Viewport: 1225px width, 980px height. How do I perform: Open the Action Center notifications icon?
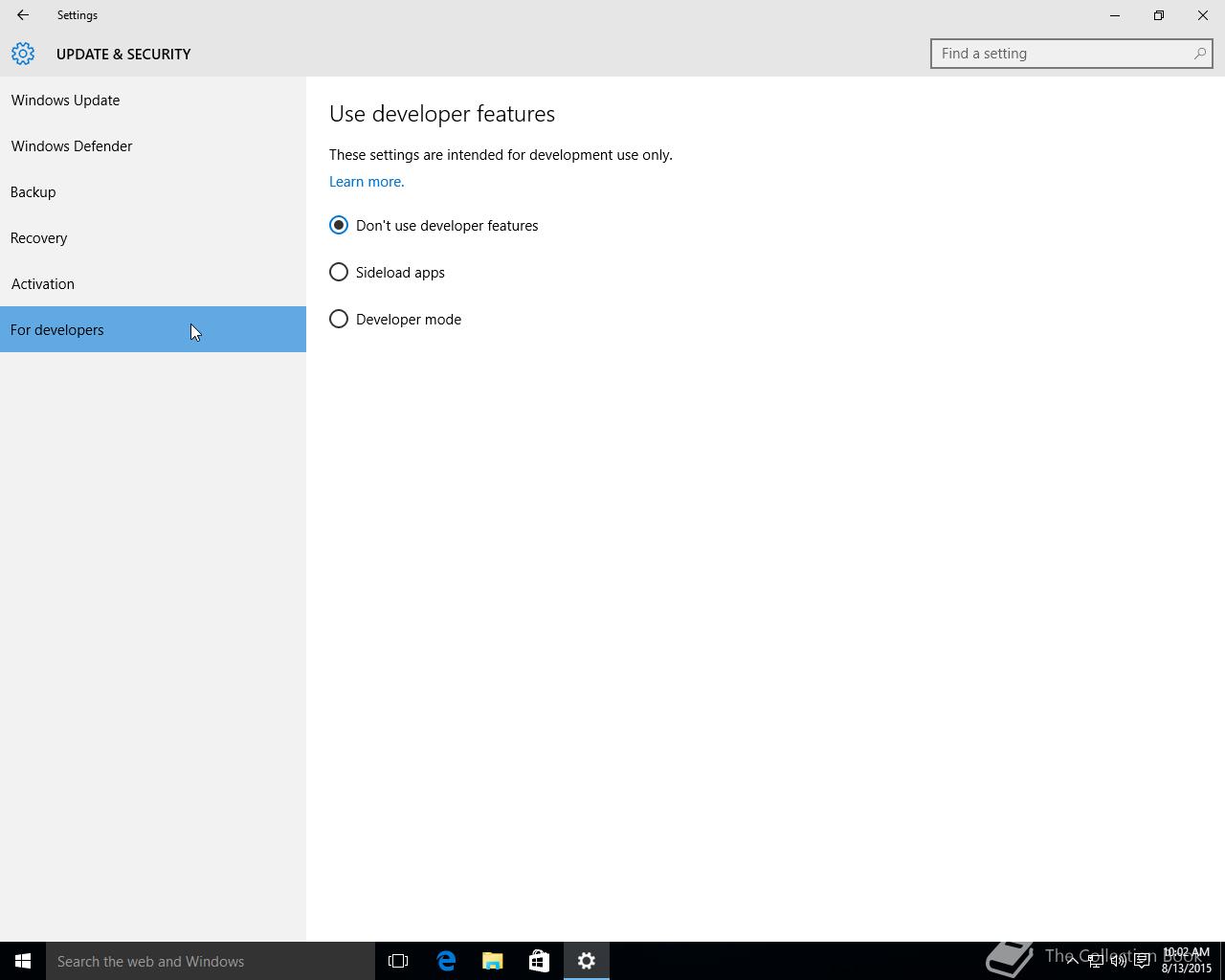(1142, 961)
